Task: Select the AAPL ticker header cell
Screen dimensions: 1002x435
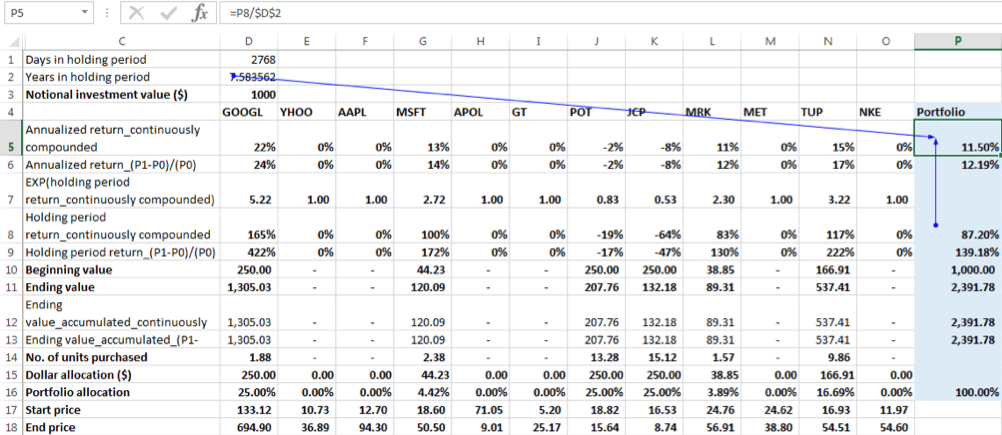Action: point(366,112)
